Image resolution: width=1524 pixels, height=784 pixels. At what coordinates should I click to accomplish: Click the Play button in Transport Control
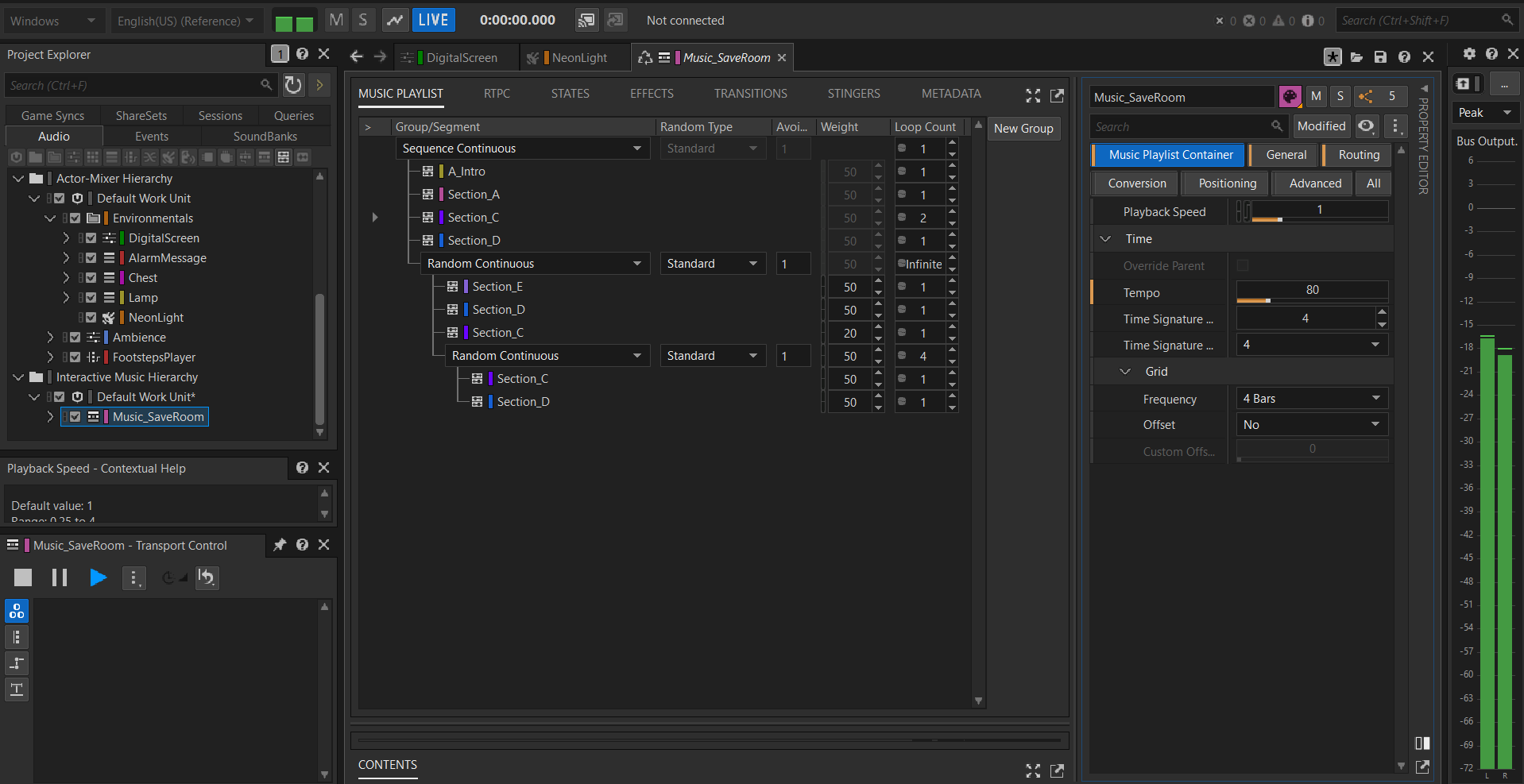click(x=98, y=577)
